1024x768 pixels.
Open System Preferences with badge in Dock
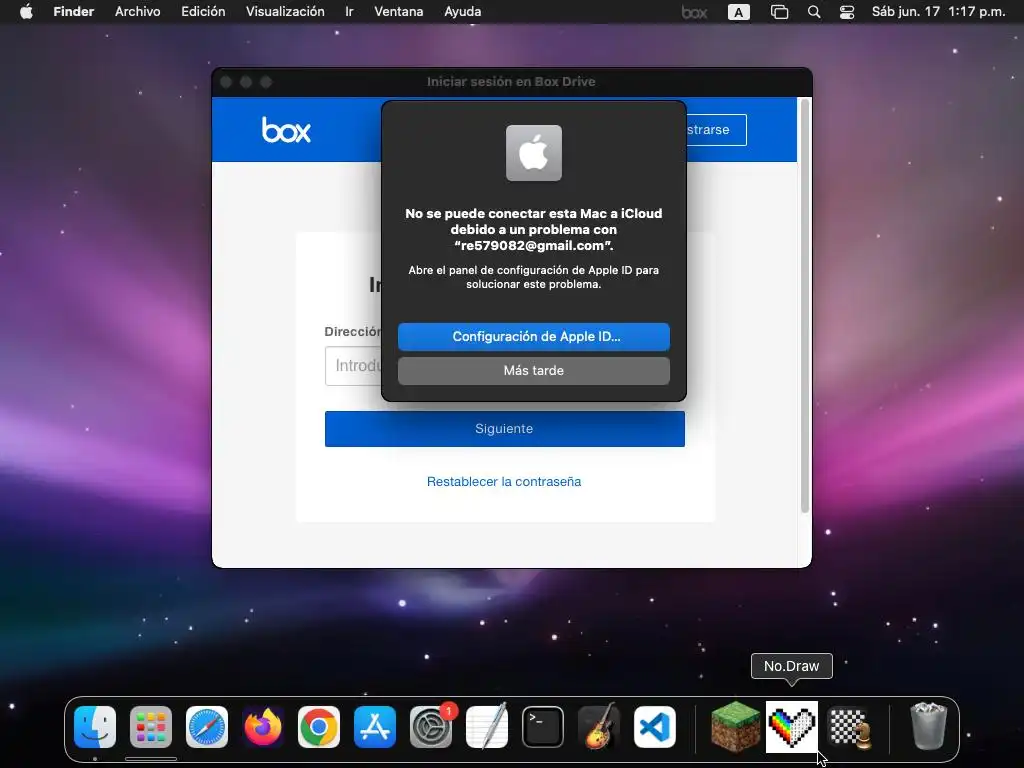431,727
